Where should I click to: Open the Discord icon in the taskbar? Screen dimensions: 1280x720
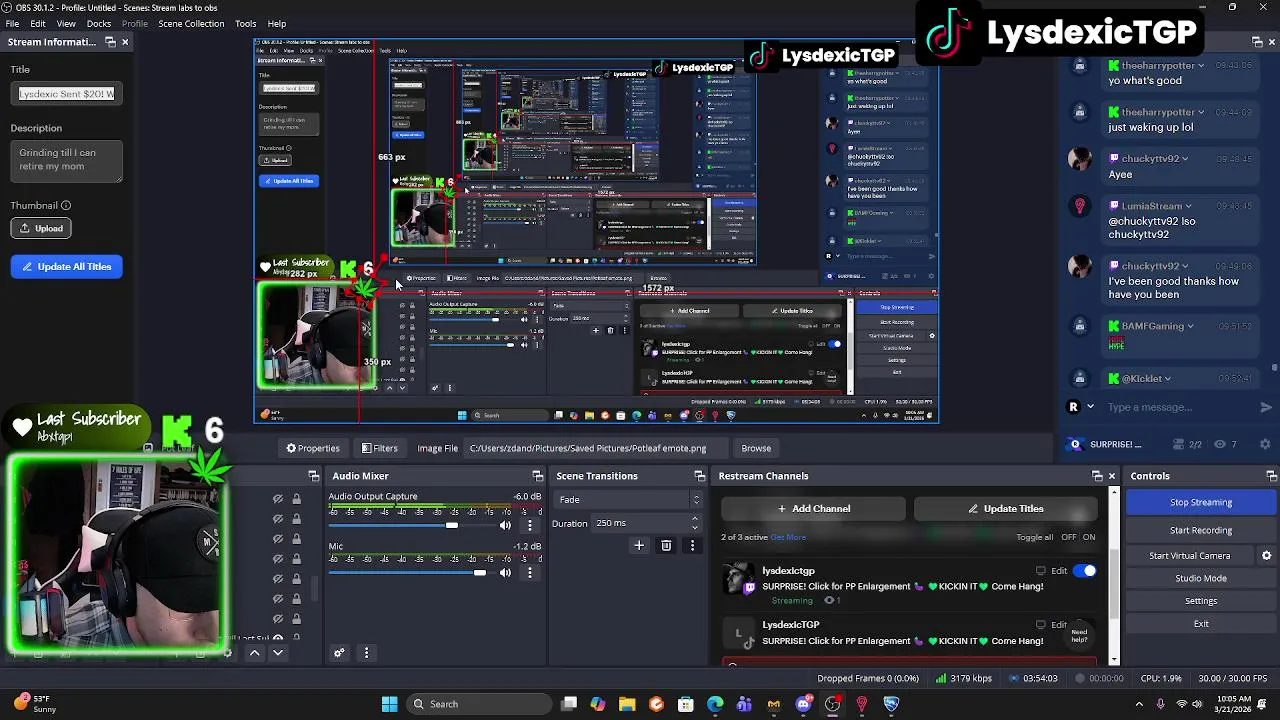803,704
